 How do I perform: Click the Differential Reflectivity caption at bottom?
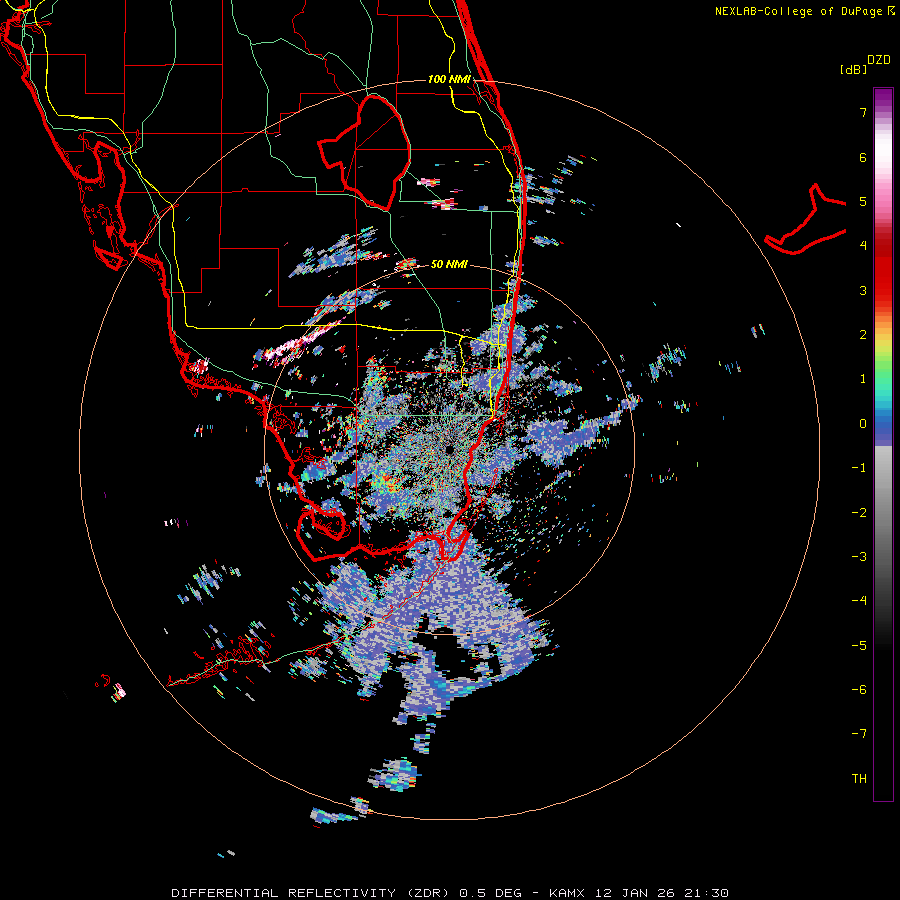450,893
